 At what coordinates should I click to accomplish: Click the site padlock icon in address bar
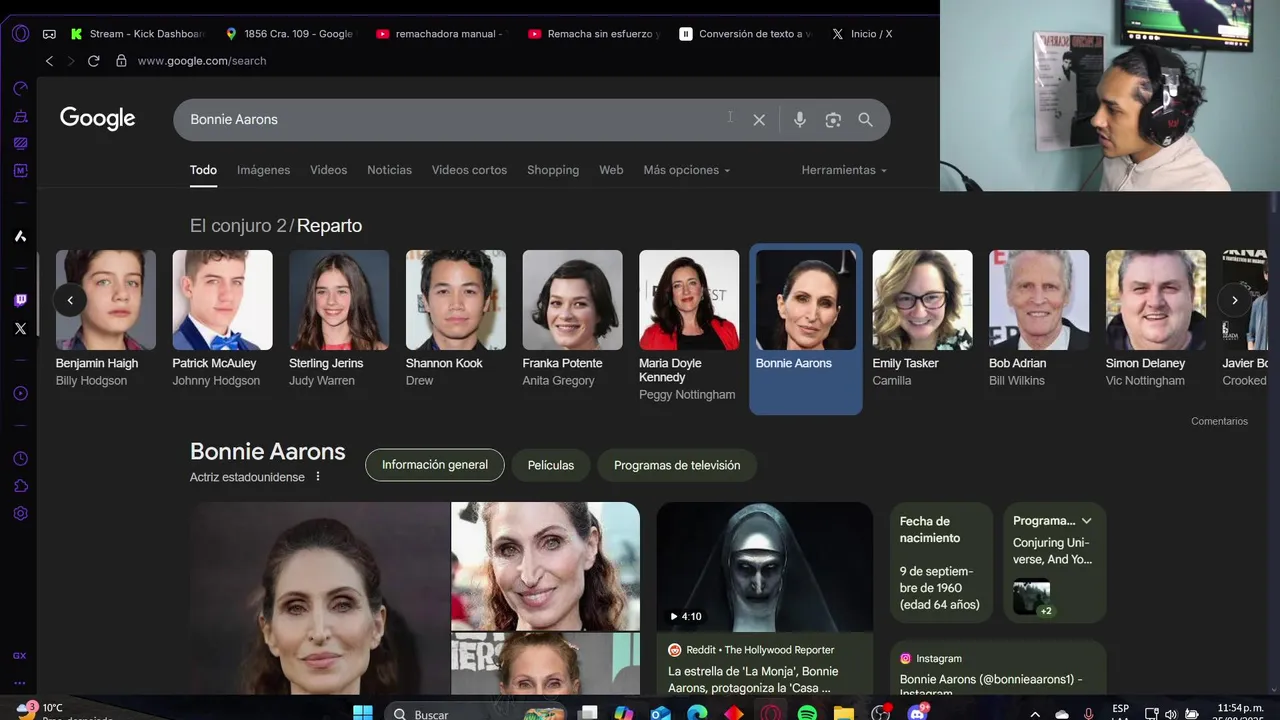tap(121, 61)
